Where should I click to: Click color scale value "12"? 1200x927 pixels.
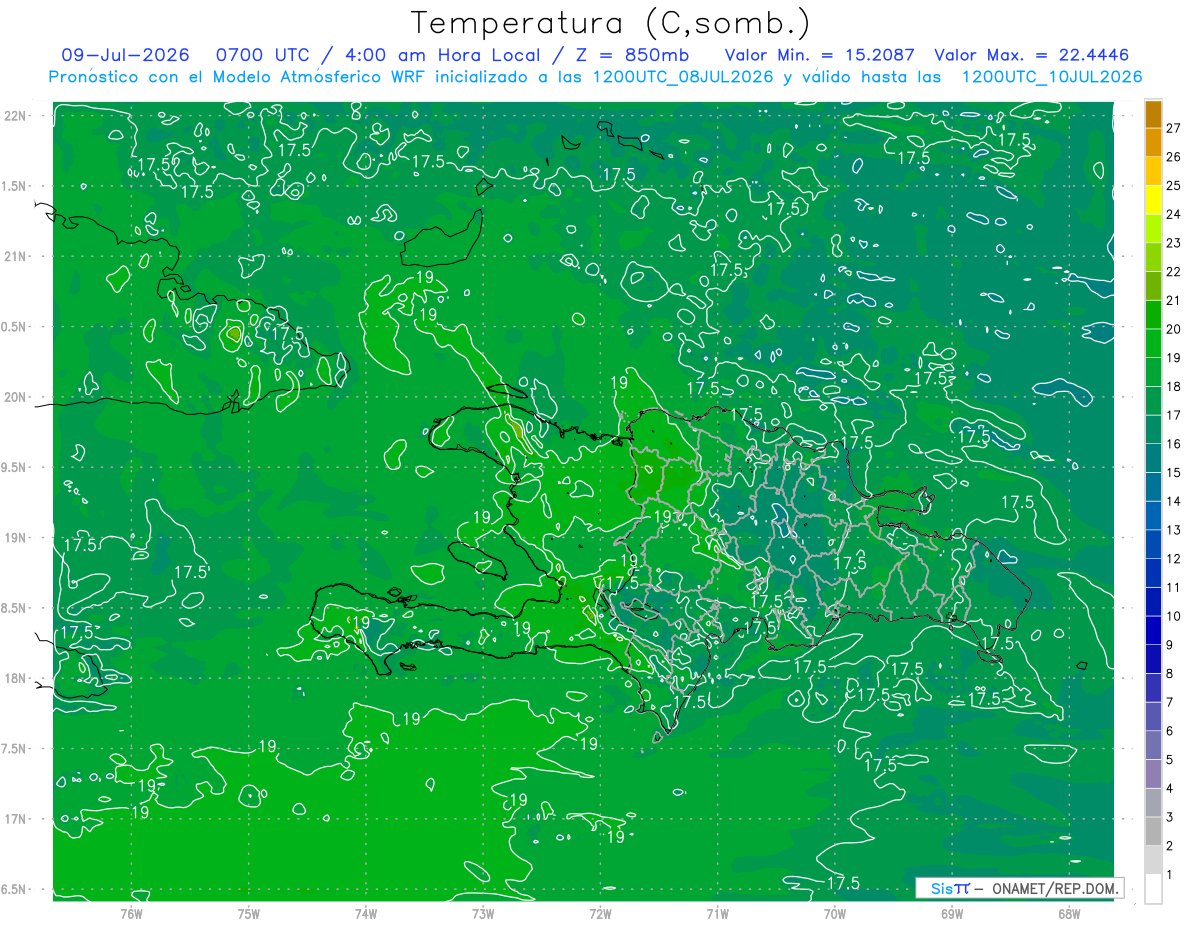coord(1175,559)
